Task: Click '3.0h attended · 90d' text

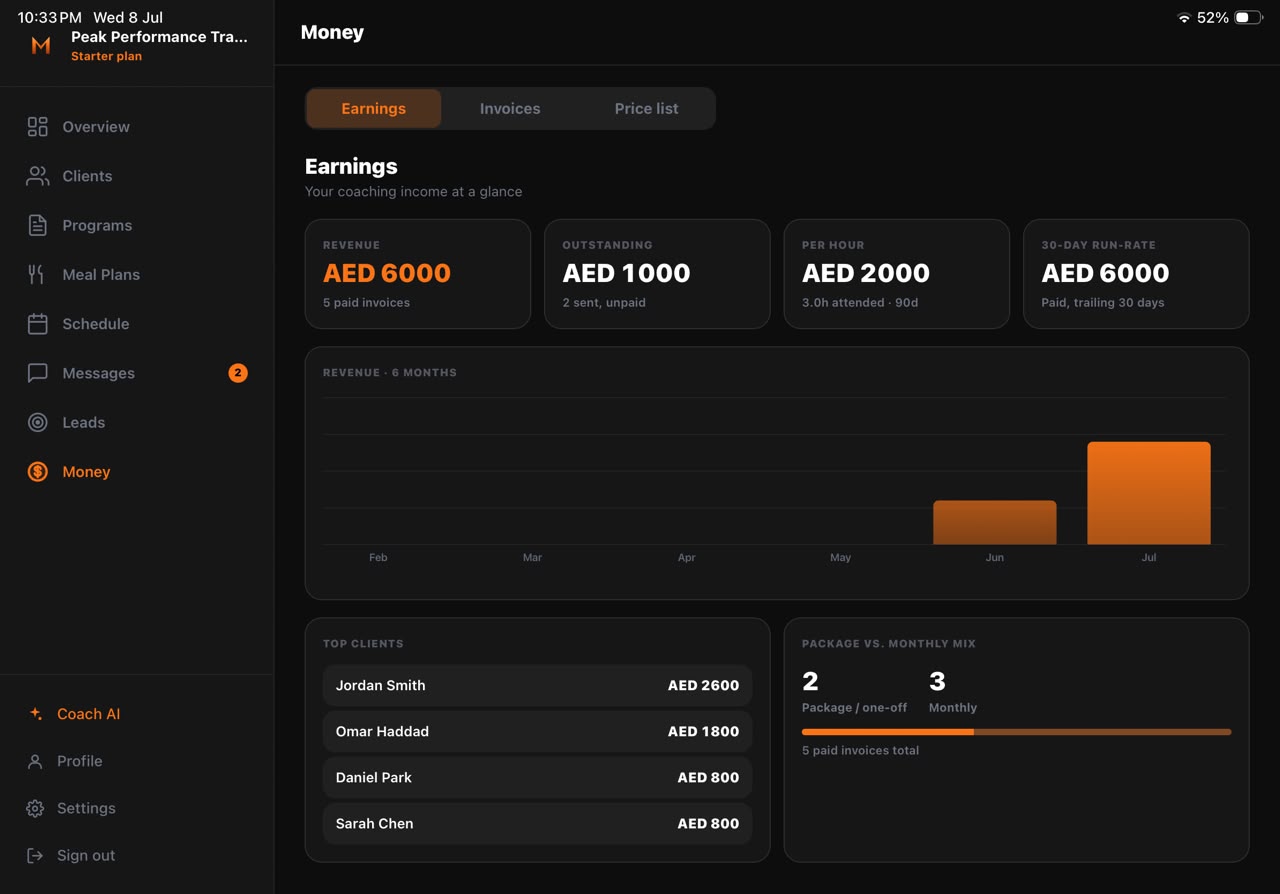Action: [860, 302]
